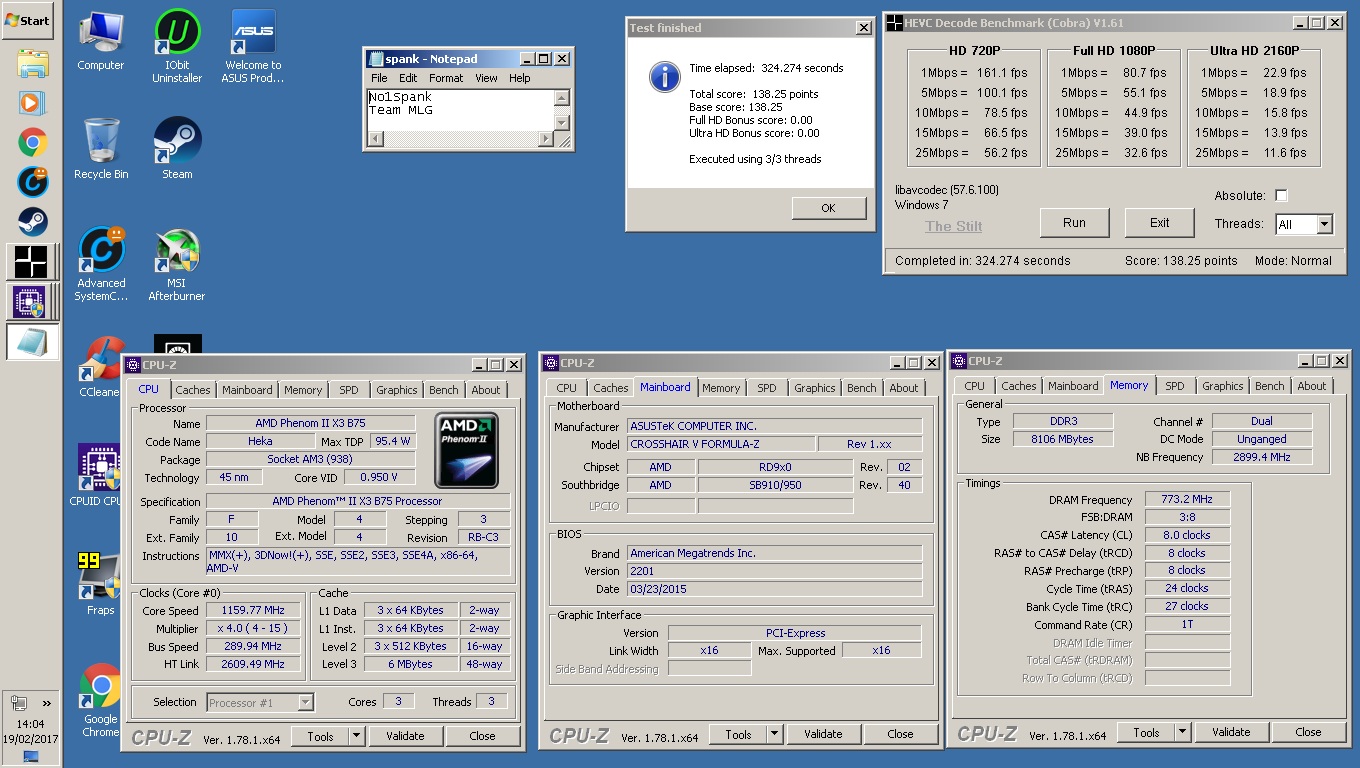Open Advanced SystemCare taskbar icon
This screenshot has height=768, width=1360.
coord(32,182)
